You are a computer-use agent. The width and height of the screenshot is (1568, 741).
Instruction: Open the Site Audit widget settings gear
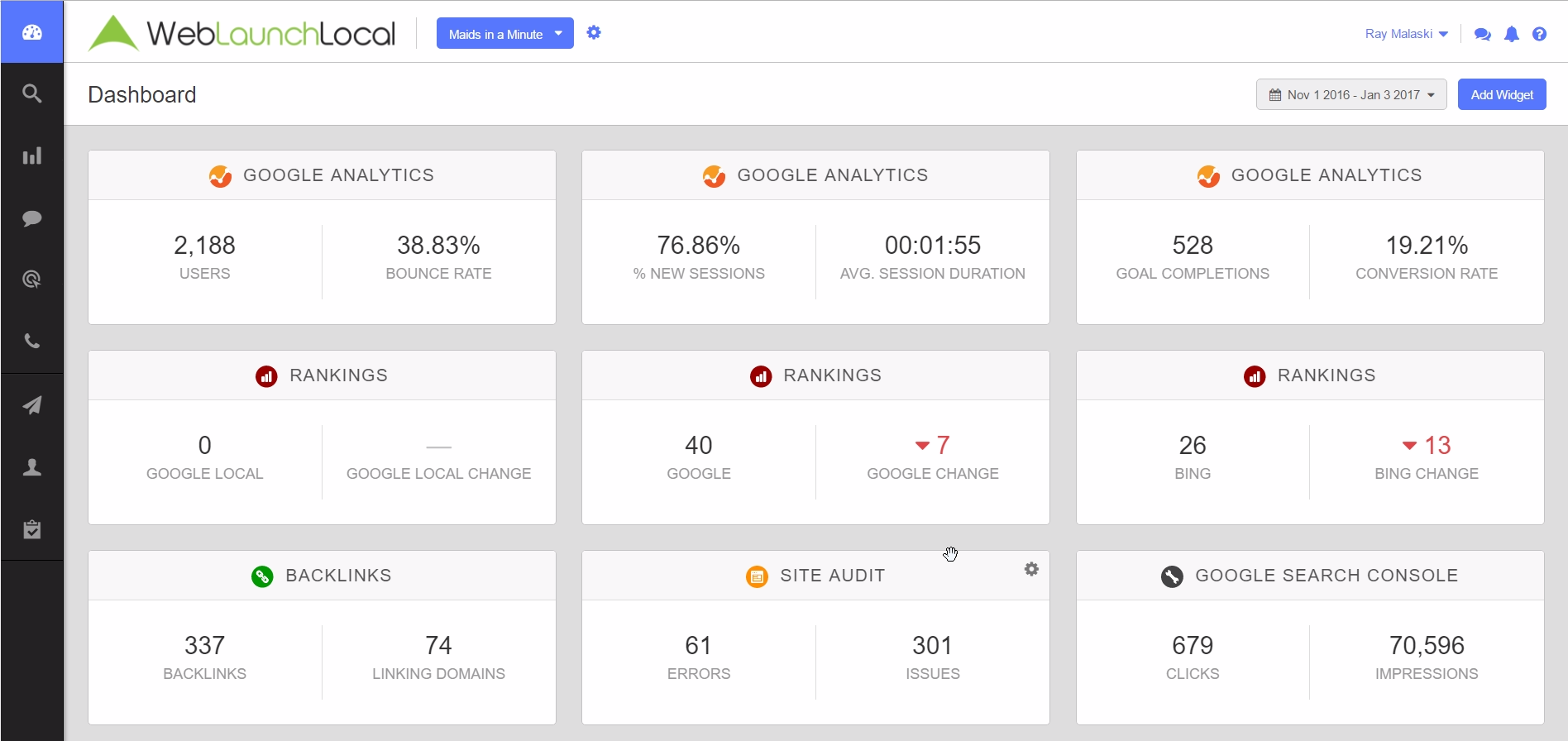[x=1031, y=569]
